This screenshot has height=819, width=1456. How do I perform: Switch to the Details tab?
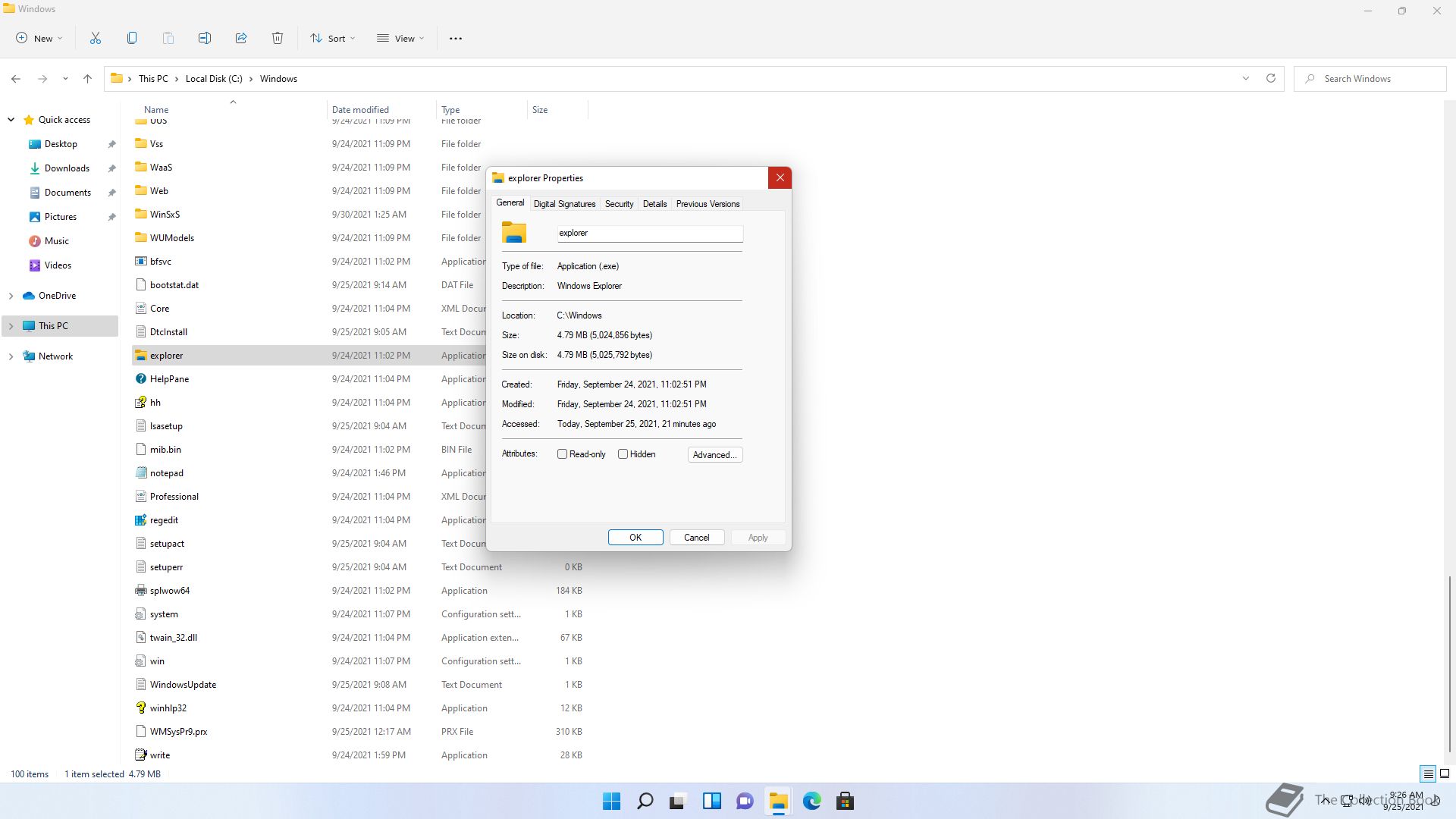654,204
